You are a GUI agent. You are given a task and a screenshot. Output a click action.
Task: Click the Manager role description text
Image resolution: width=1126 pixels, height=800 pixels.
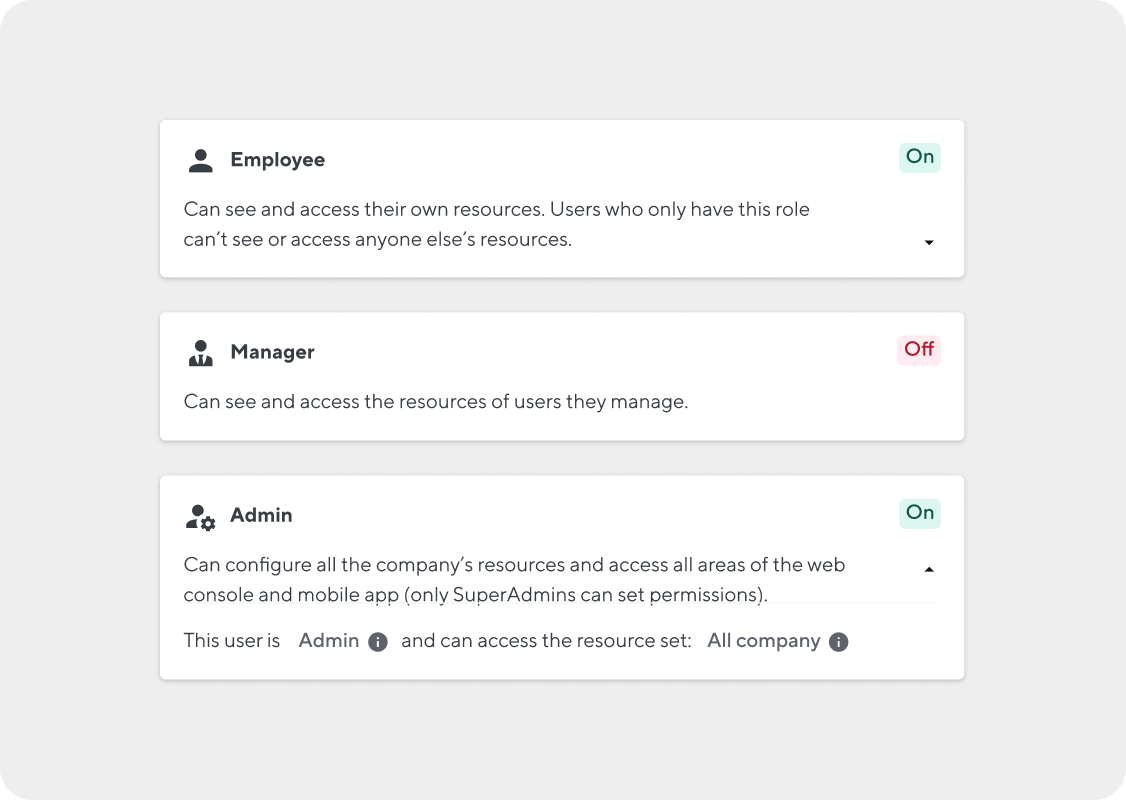(x=436, y=401)
